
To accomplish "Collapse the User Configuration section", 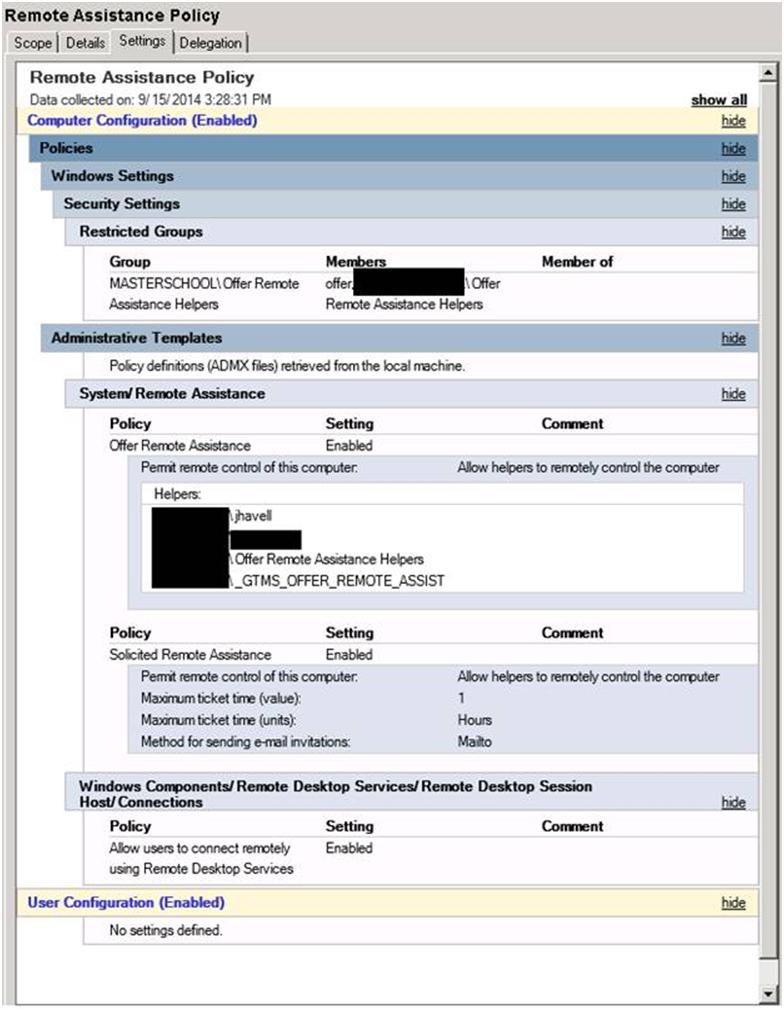I will click(x=733, y=903).
